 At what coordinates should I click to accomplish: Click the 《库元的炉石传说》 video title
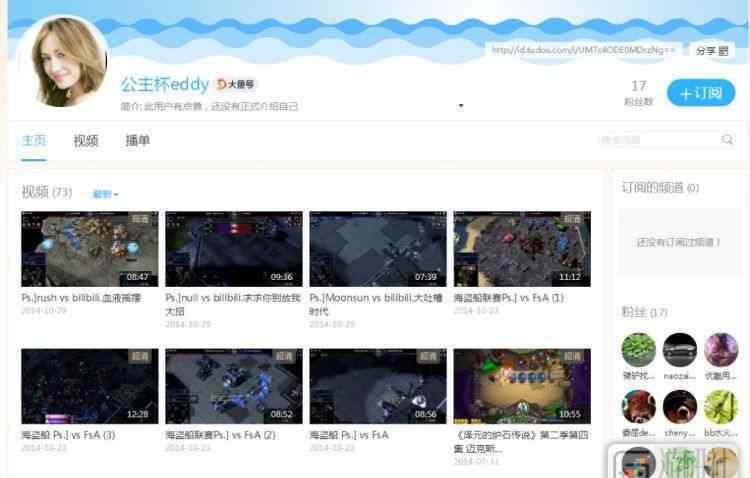click(521, 442)
